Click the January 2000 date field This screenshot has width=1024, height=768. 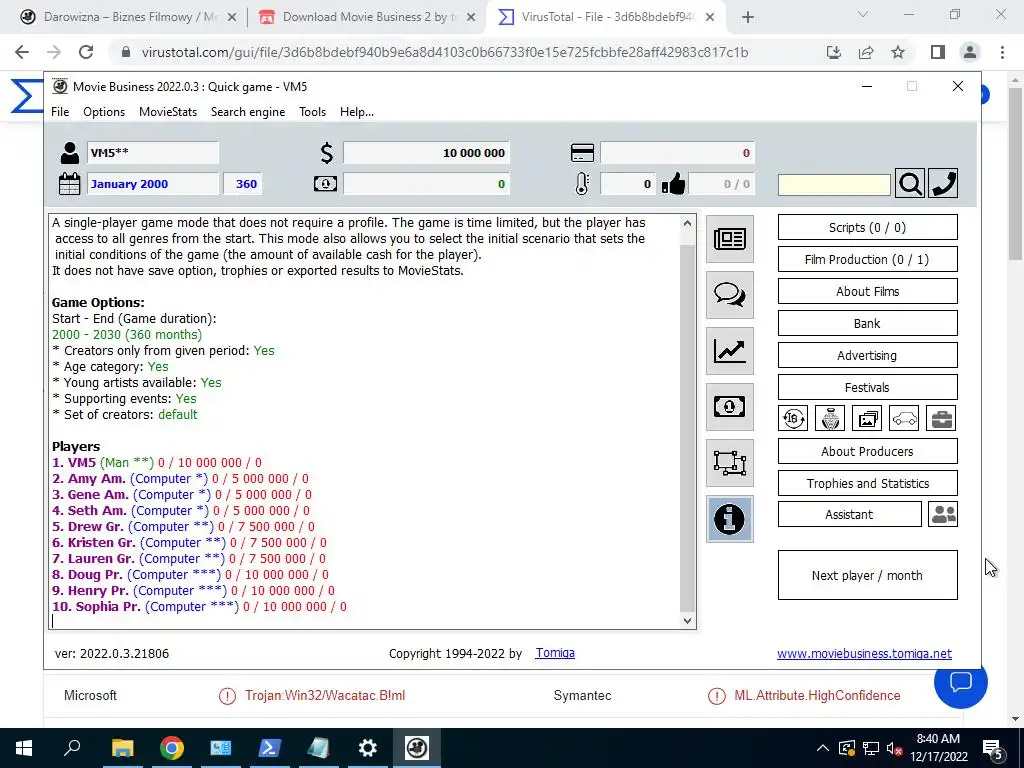pyautogui.click(x=153, y=184)
